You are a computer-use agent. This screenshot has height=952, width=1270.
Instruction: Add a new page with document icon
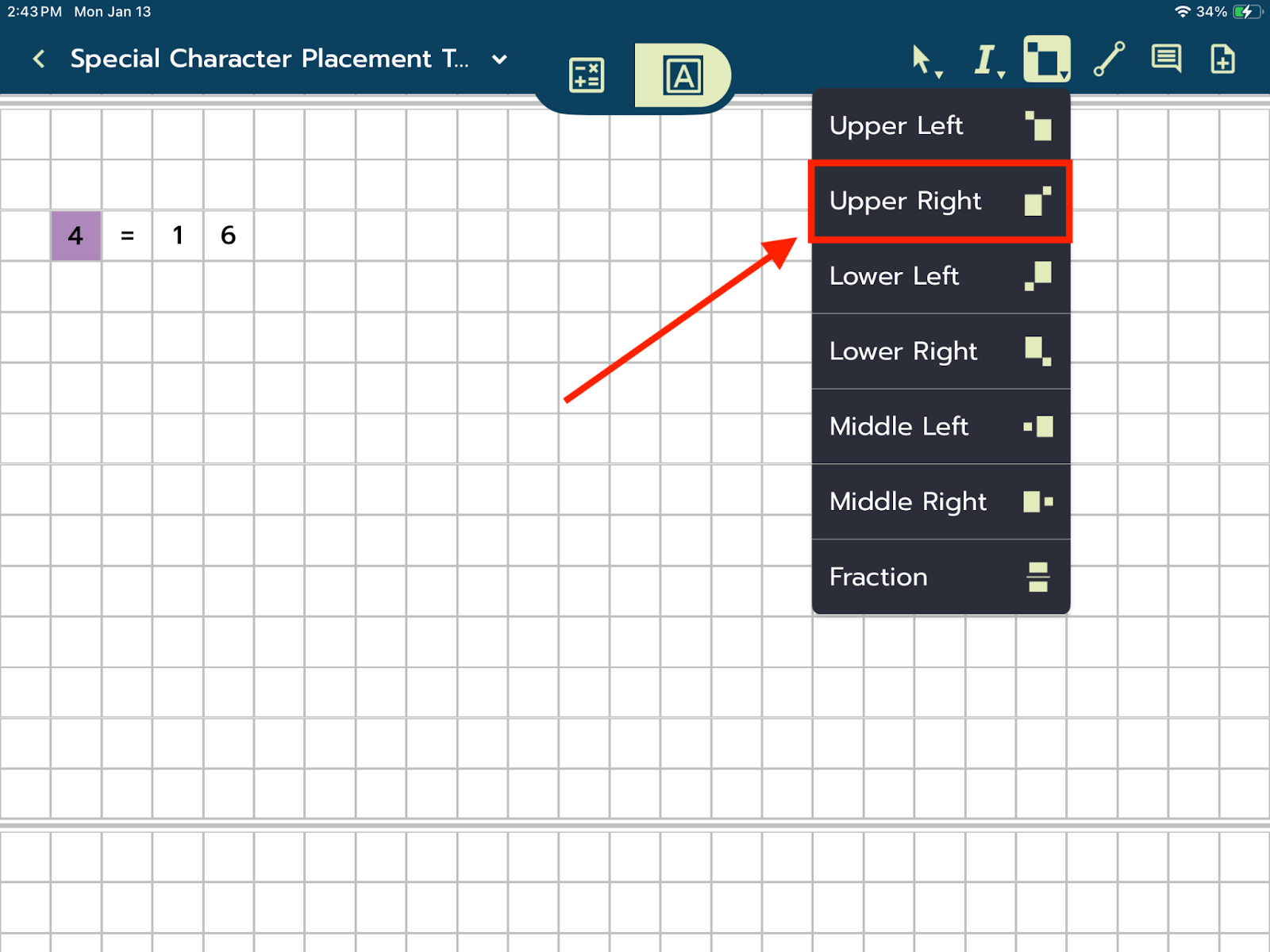[1222, 59]
